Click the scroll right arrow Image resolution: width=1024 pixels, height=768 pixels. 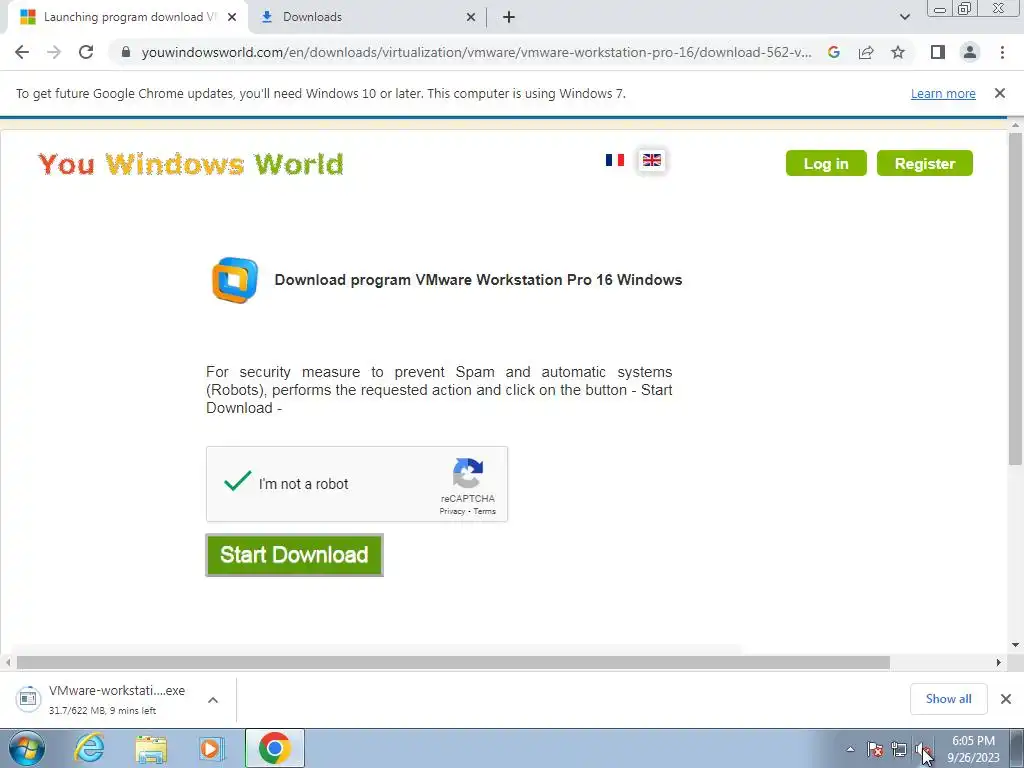tap(998, 662)
